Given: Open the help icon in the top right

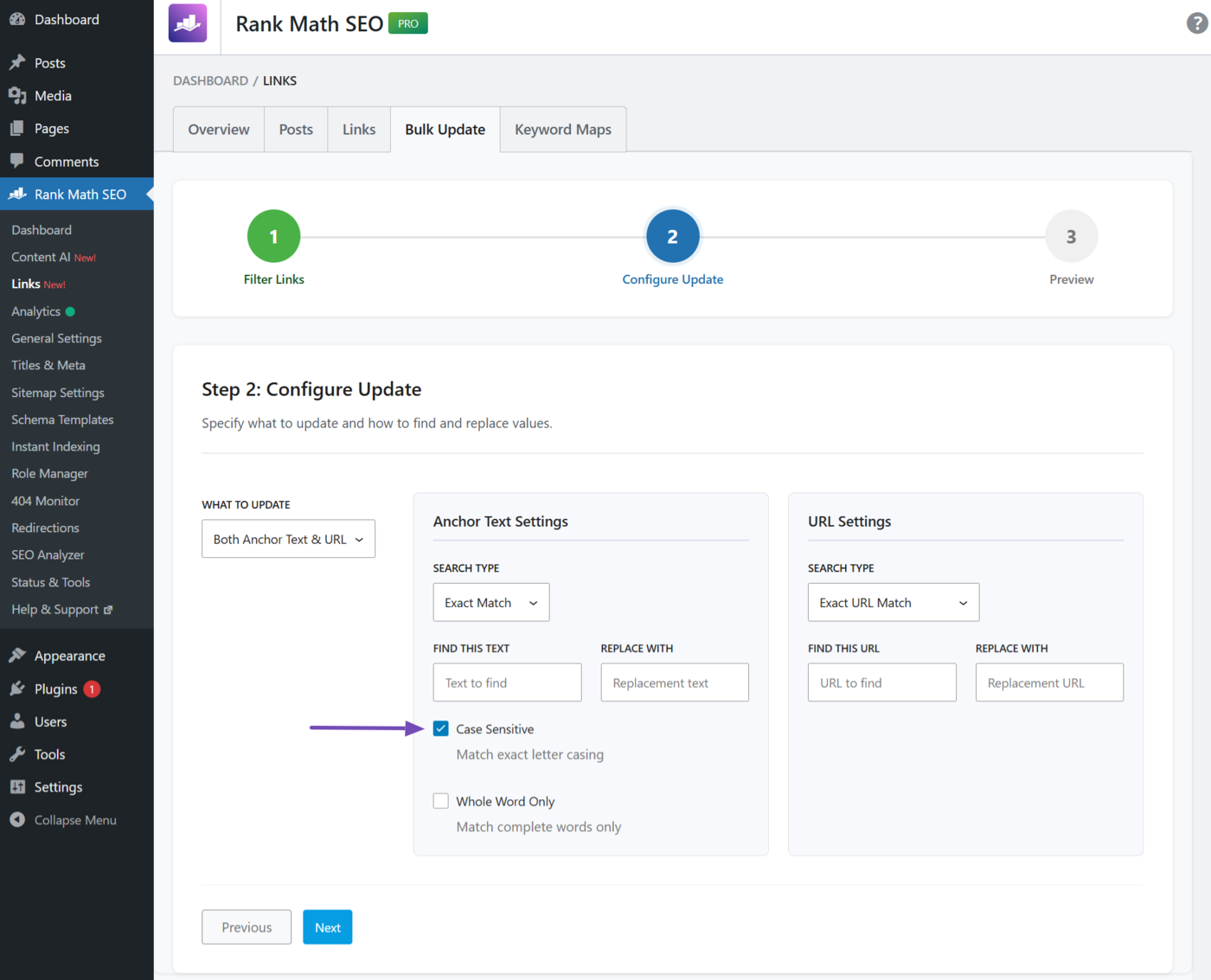Looking at the screenshot, I should click(x=1195, y=23).
